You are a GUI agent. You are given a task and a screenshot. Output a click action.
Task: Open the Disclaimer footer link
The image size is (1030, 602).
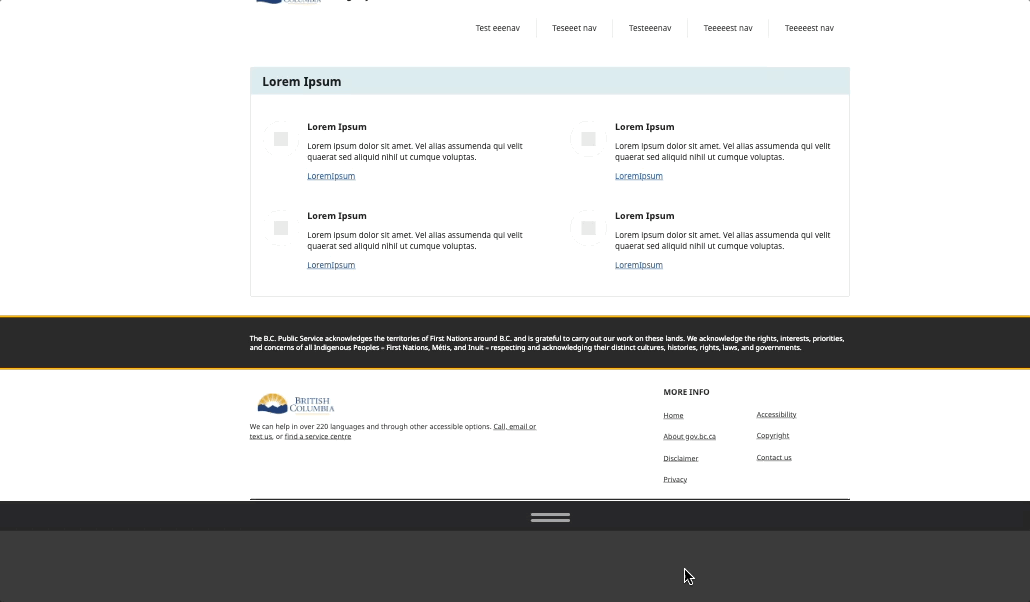681,458
